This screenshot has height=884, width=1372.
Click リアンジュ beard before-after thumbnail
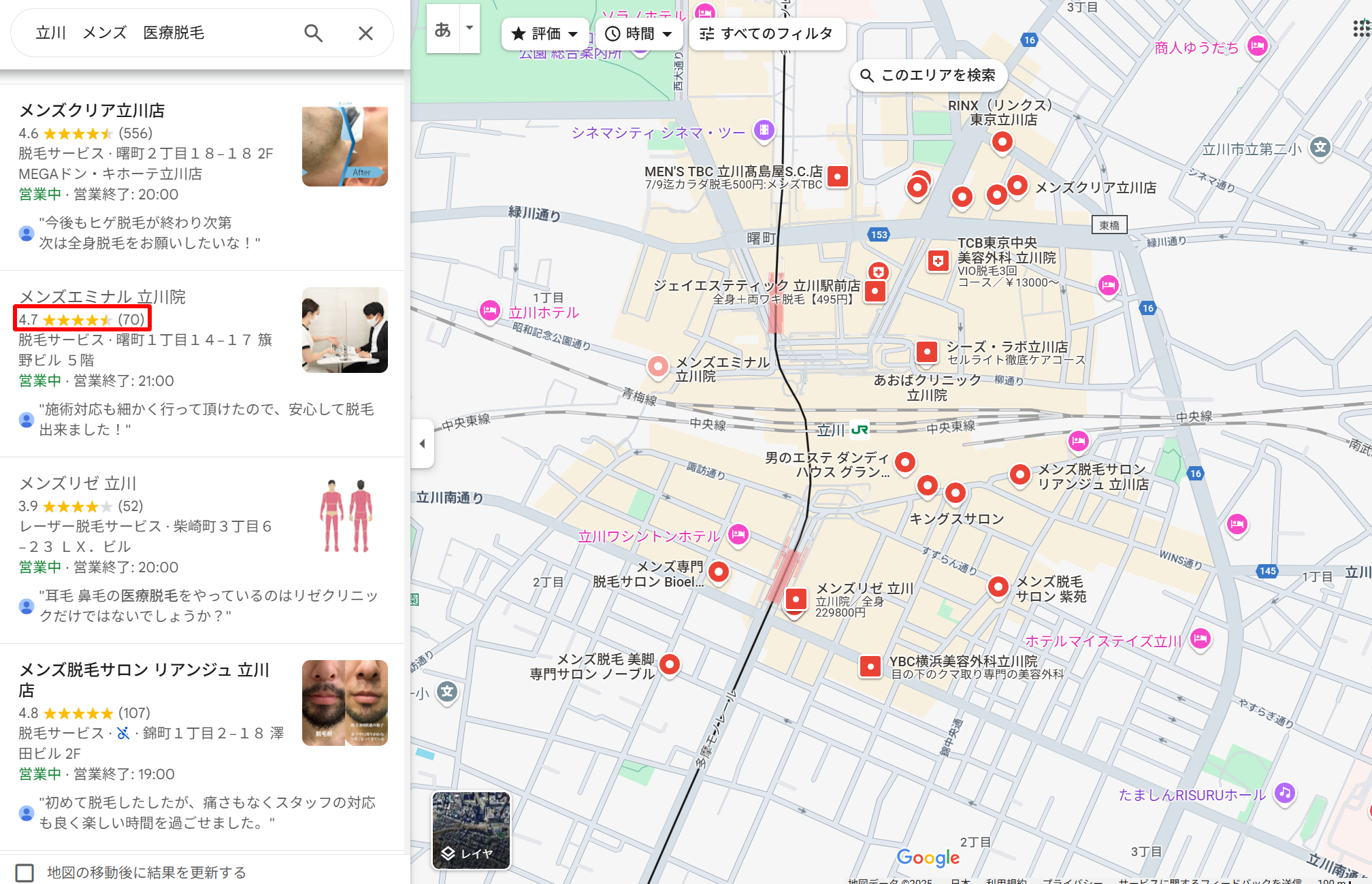click(x=345, y=703)
